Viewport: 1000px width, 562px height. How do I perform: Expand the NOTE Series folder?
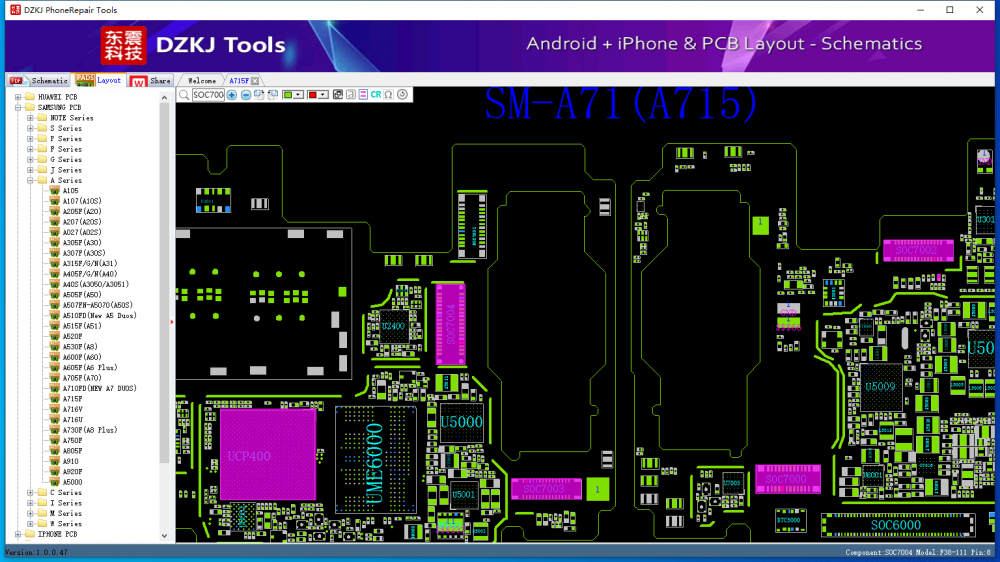pyautogui.click(x=31, y=118)
